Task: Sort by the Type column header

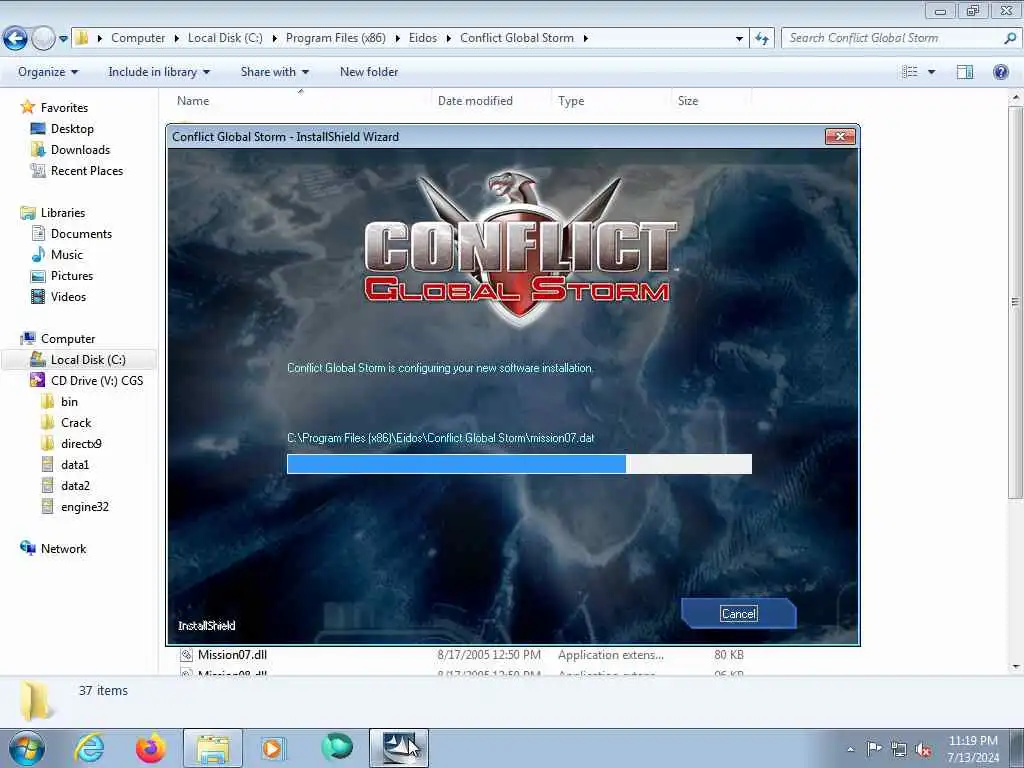Action: point(611,101)
